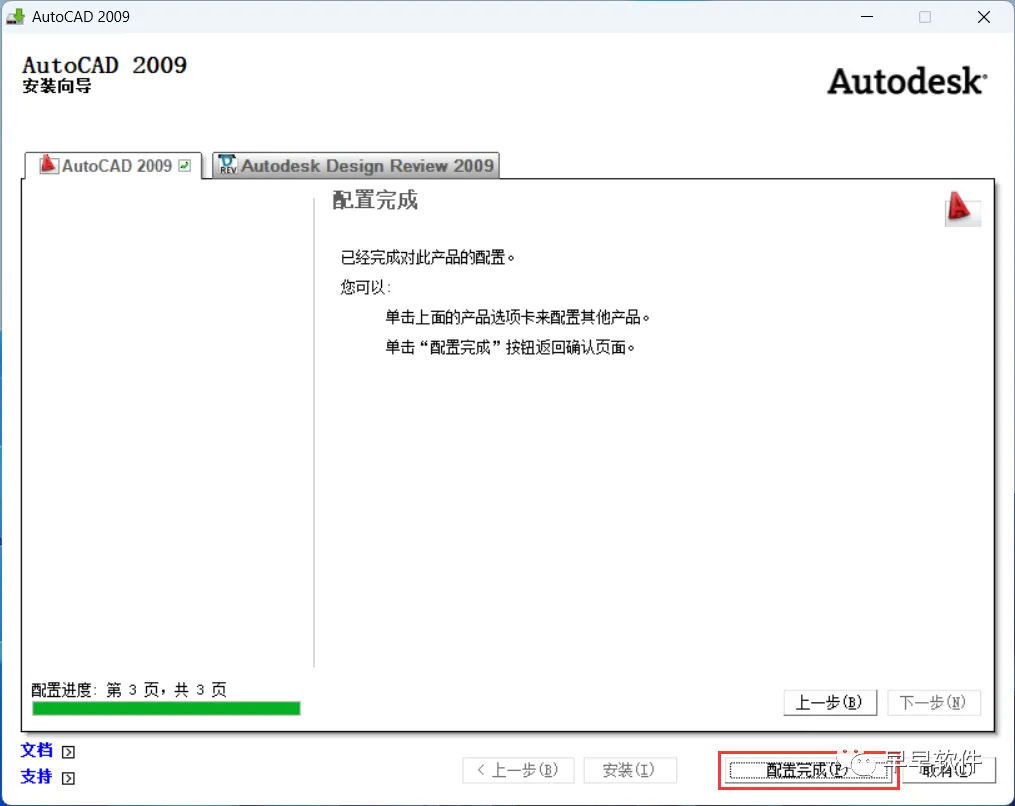Click the 安装(I) button
Image resolution: width=1015 pixels, height=806 pixels.
(630, 770)
